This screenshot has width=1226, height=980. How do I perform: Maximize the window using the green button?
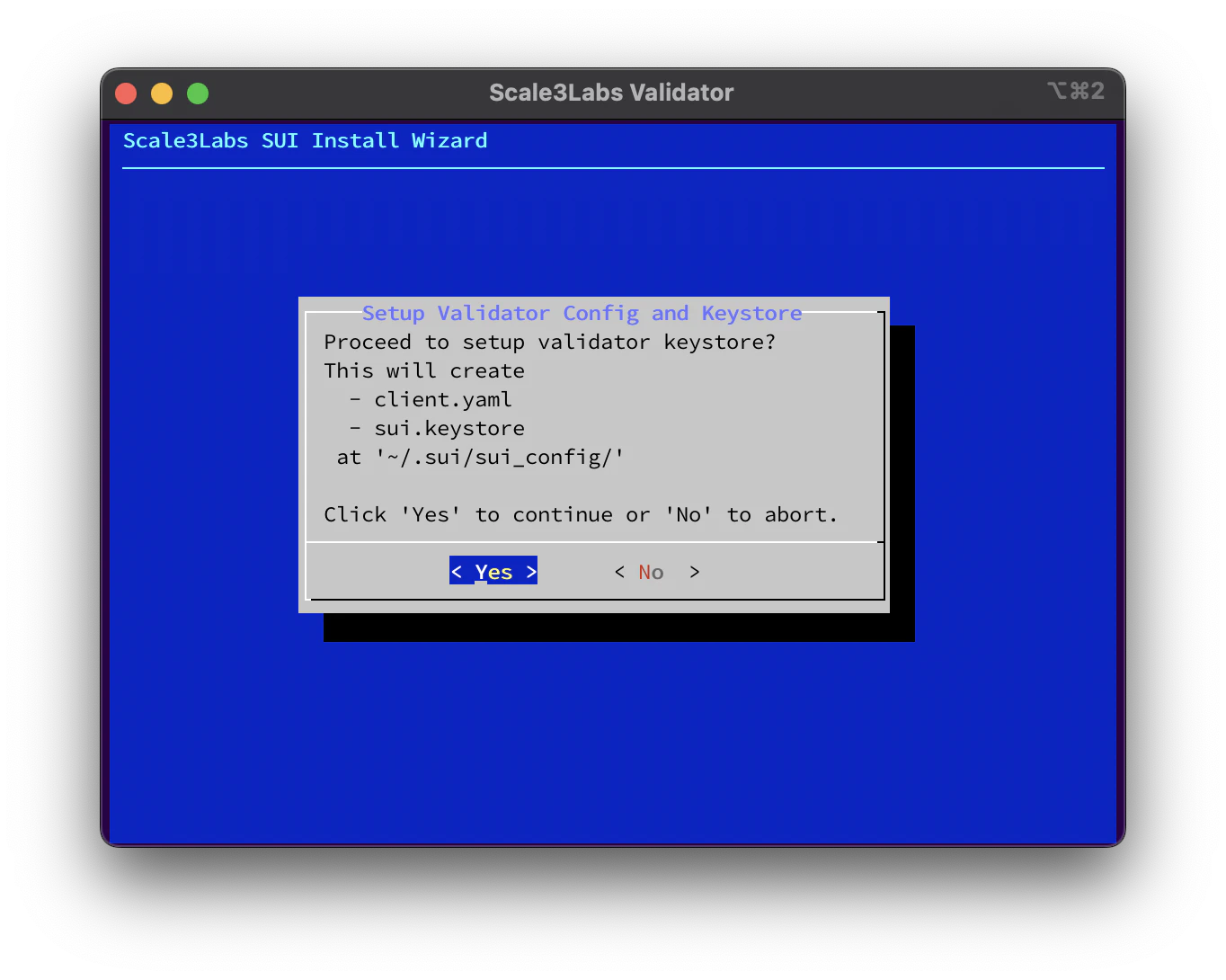[x=198, y=94]
